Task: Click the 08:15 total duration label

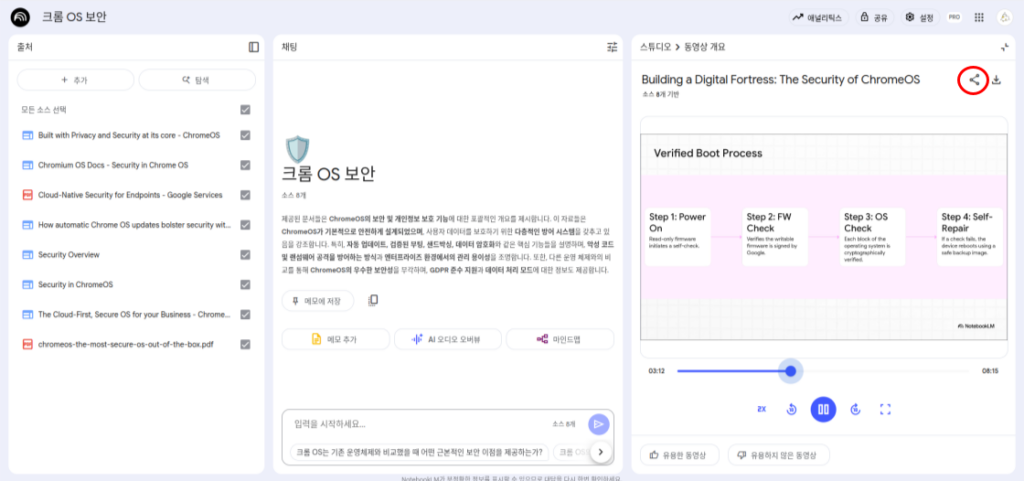Action: coord(990,371)
